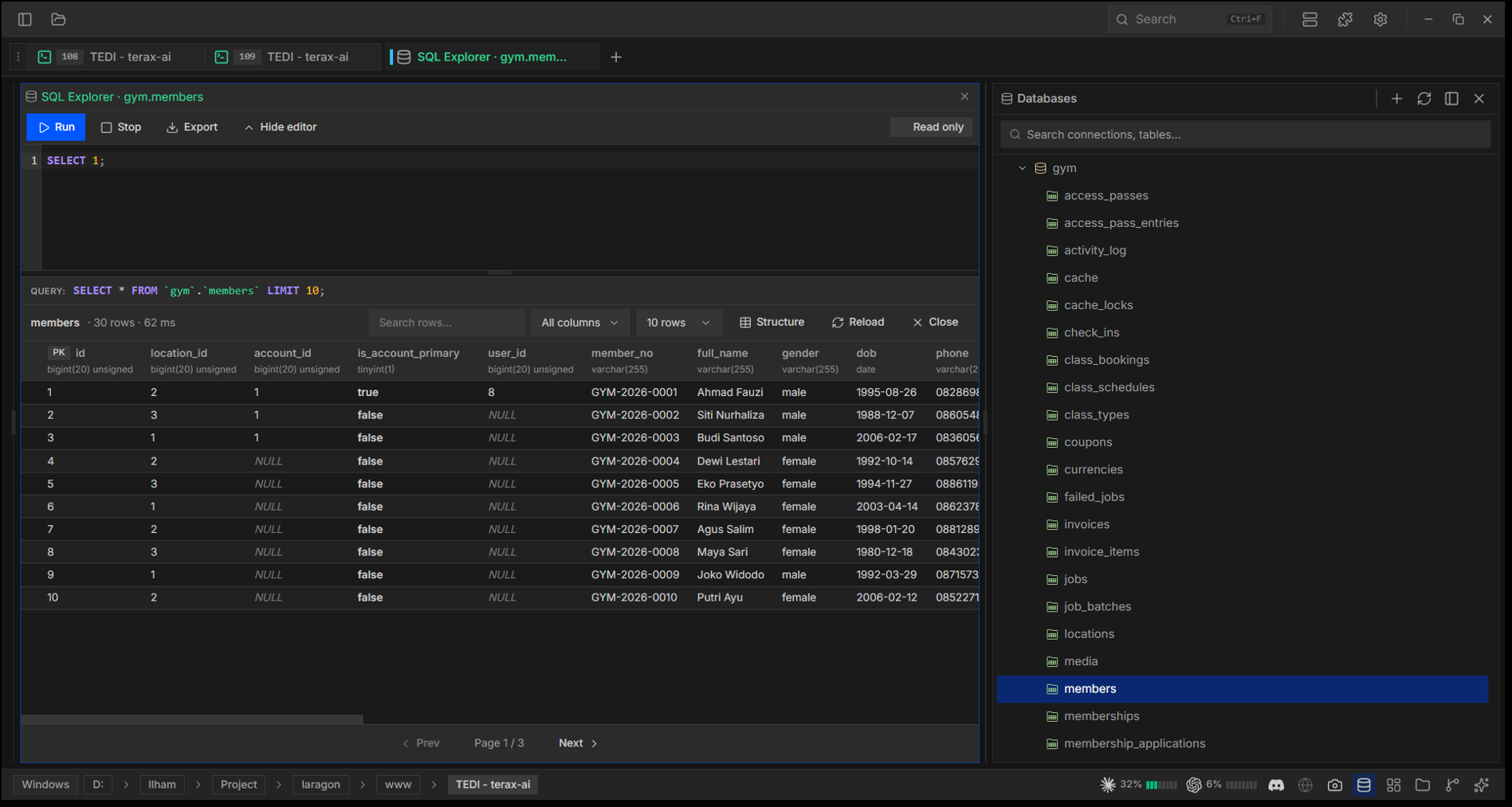Screen dimensions: 1512x807
Task: Hide the SQL editor pane
Action: [281, 127]
